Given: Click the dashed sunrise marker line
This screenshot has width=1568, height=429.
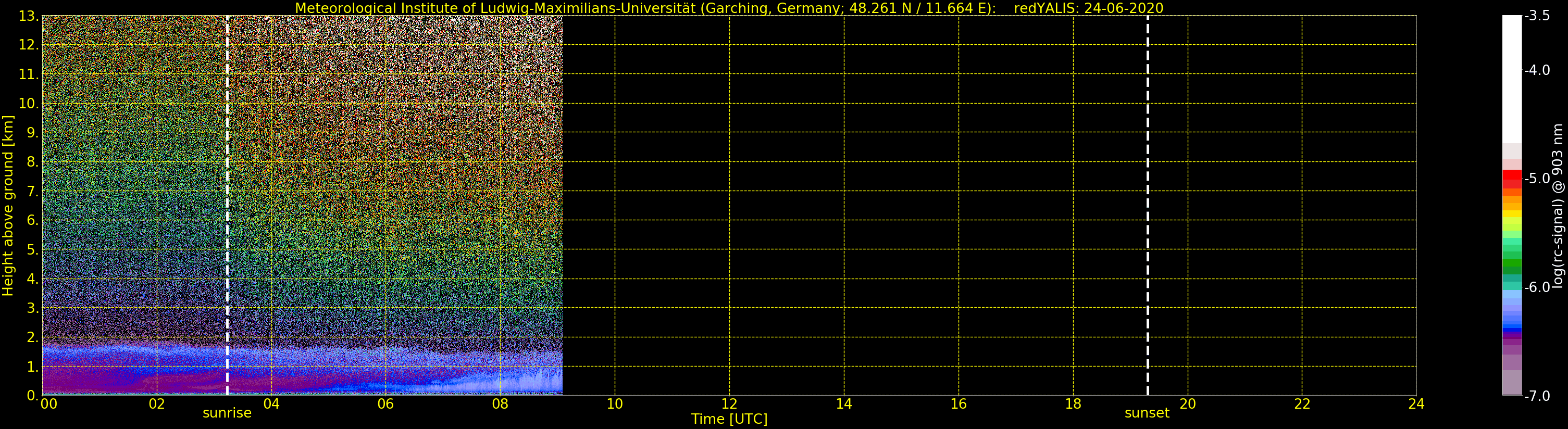Looking at the screenshot, I should point(227,206).
